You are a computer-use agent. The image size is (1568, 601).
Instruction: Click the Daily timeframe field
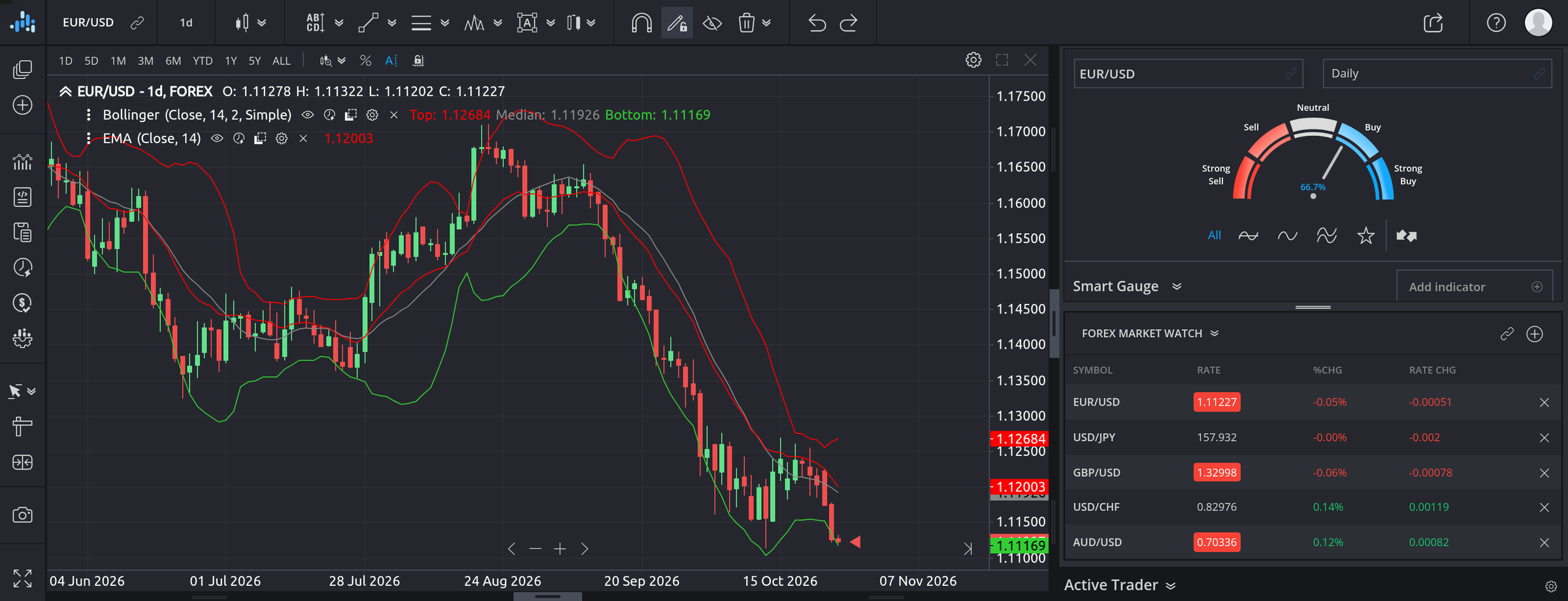click(x=1437, y=74)
